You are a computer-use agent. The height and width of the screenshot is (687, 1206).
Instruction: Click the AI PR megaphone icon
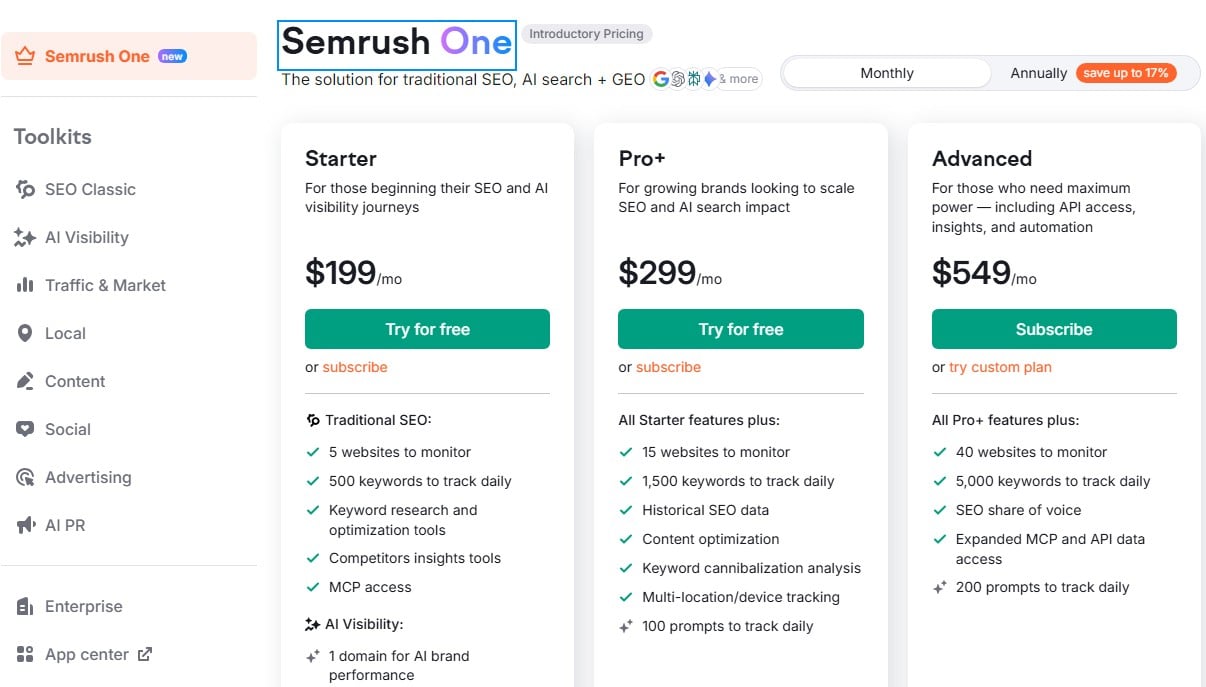coord(25,525)
